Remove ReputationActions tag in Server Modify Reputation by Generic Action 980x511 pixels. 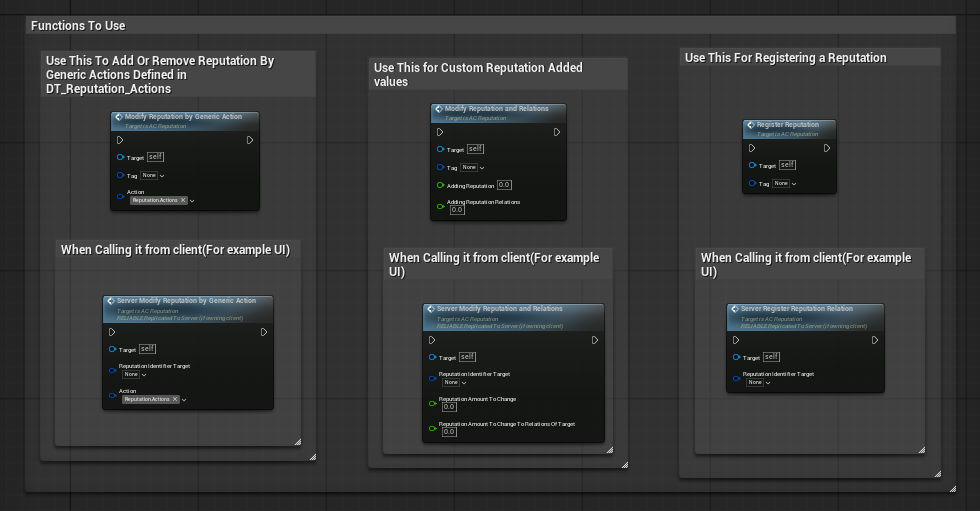(175, 399)
